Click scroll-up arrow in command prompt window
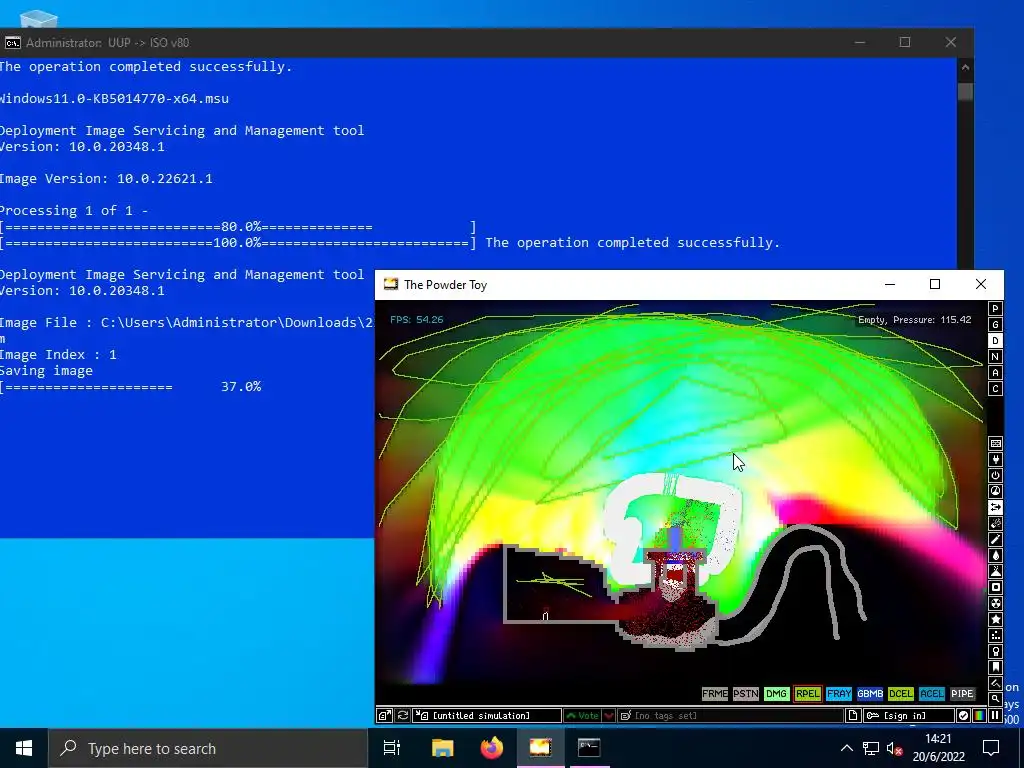 tap(965, 67)
